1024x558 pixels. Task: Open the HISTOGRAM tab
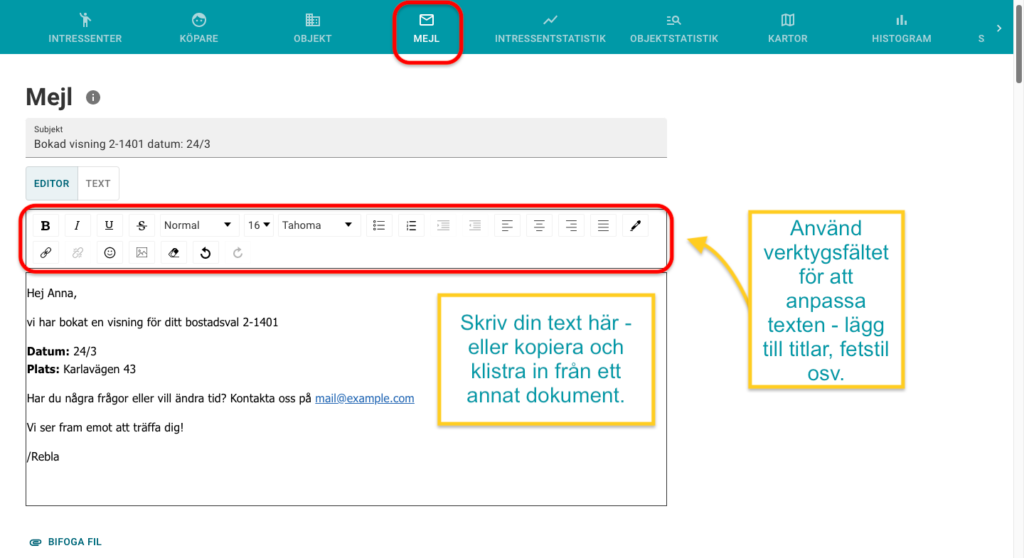pos(901,27)
